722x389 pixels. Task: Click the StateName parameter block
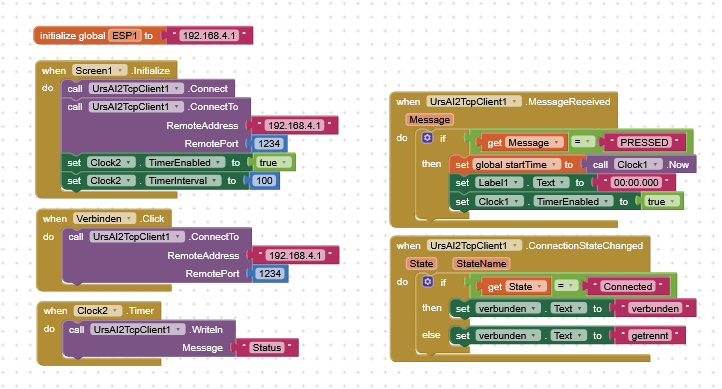pyautogui.click(x=481, y=264)
